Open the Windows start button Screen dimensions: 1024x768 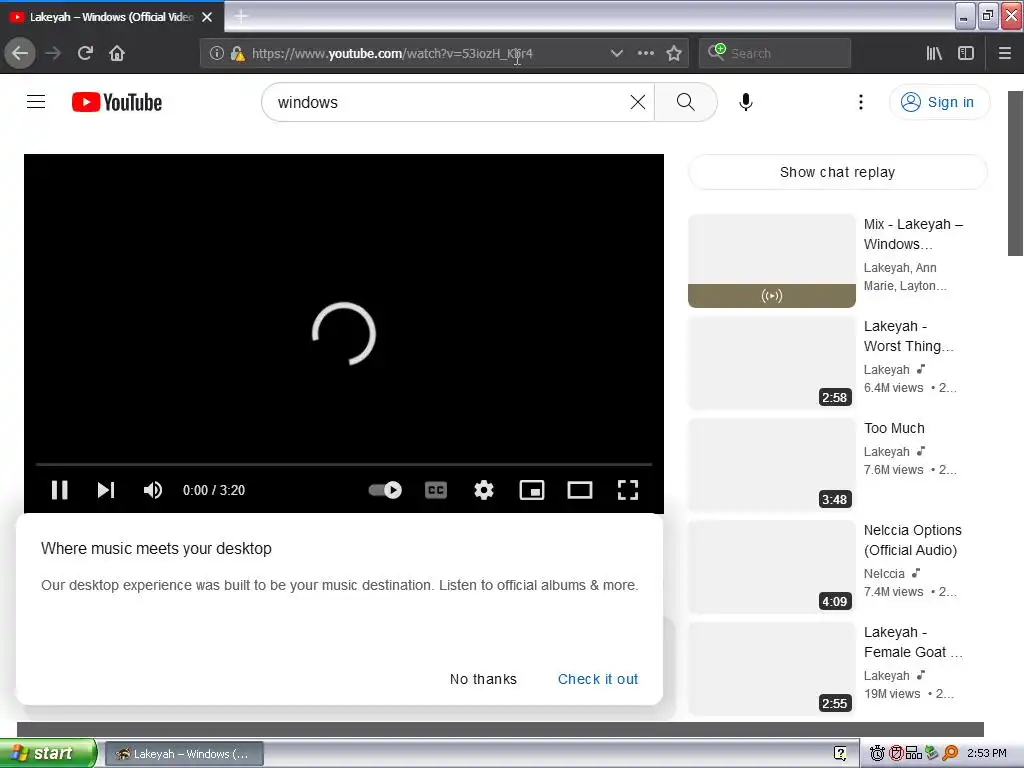[48, 753]
